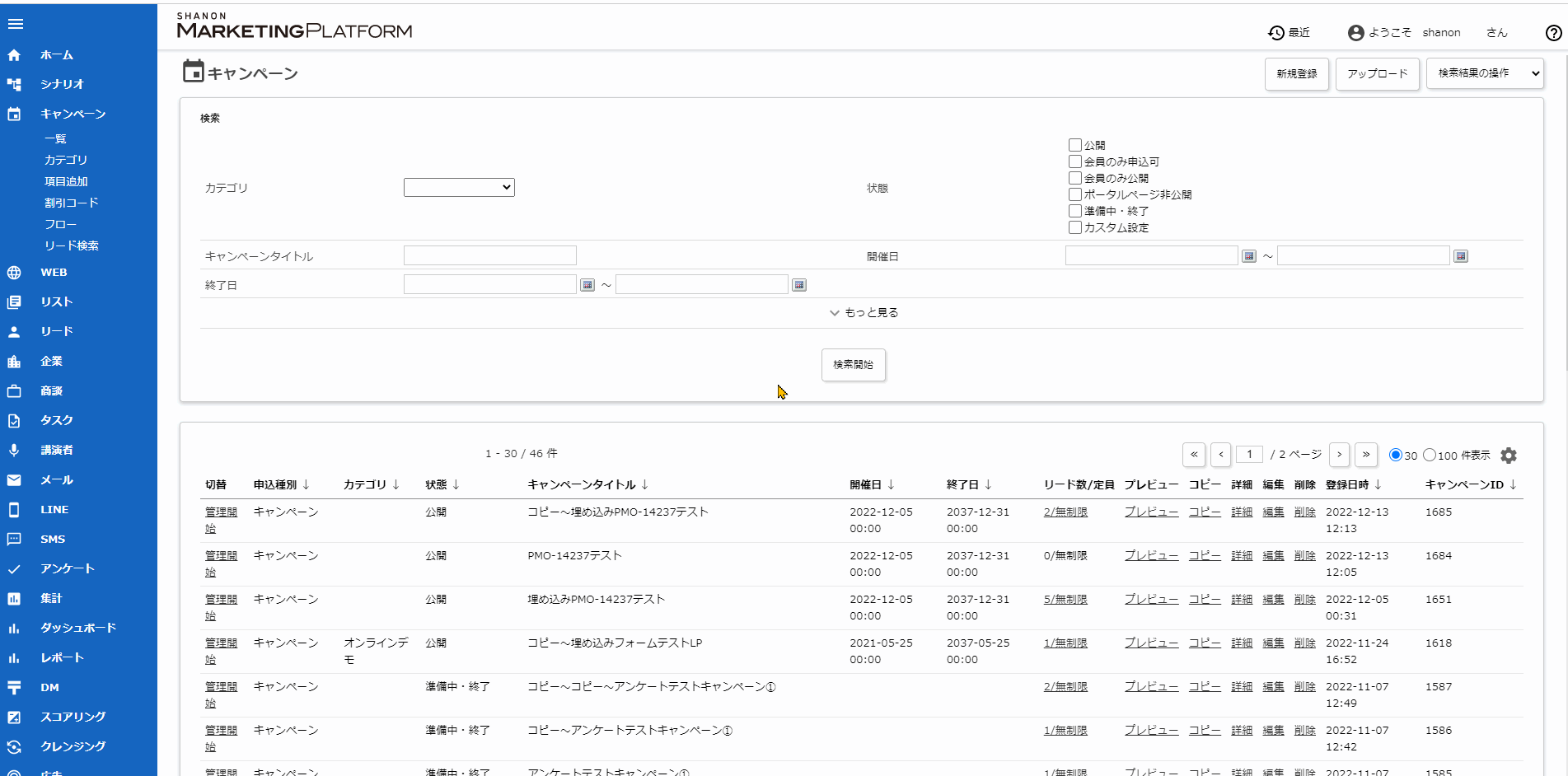
Task: Click the Cleansing sidebar icon
Action: click(14, 747)
